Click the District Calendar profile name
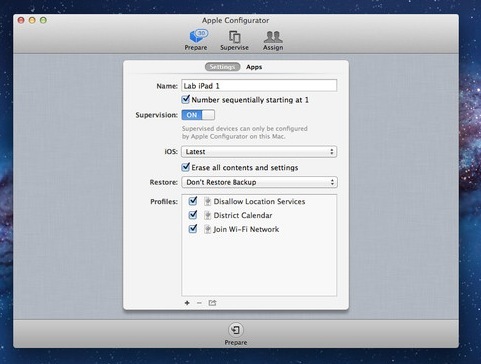The image size is (481, 364). [x=243, y=215]
